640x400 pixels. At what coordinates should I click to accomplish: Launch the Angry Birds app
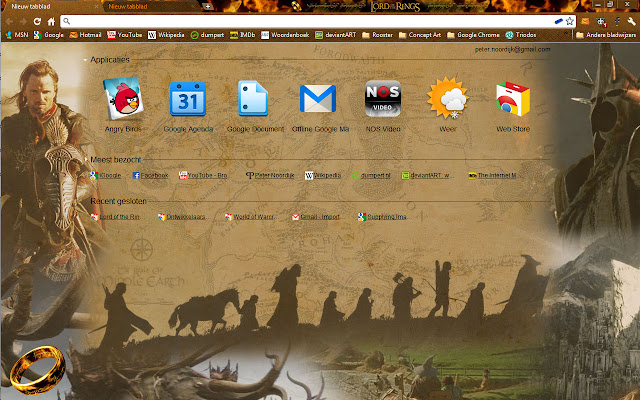click(123, 99)
